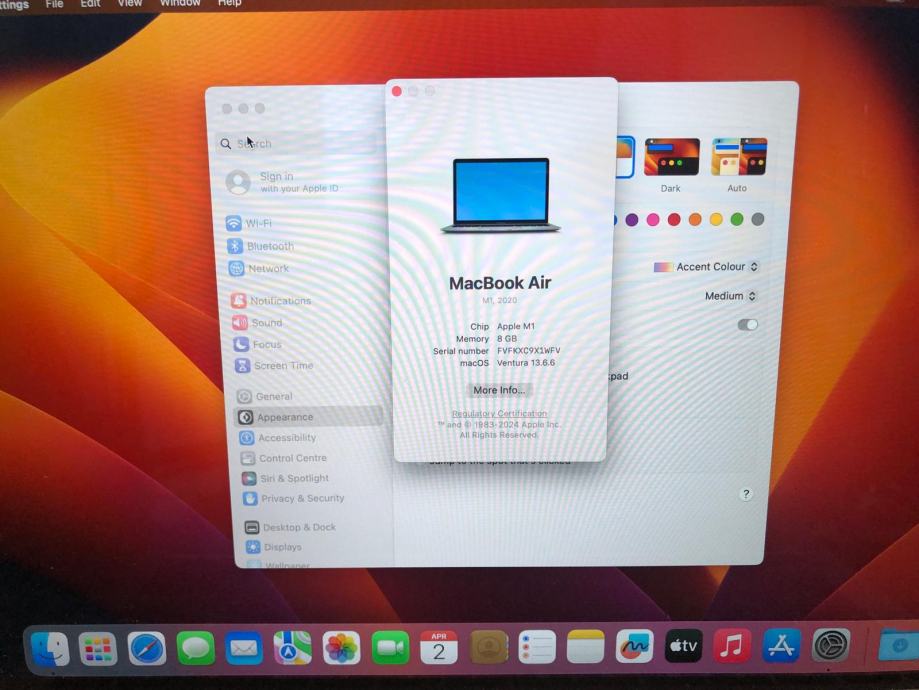The image size is (919, 690).
Task: Open Wi-Fi settings in sidebar
Action: 250,223
